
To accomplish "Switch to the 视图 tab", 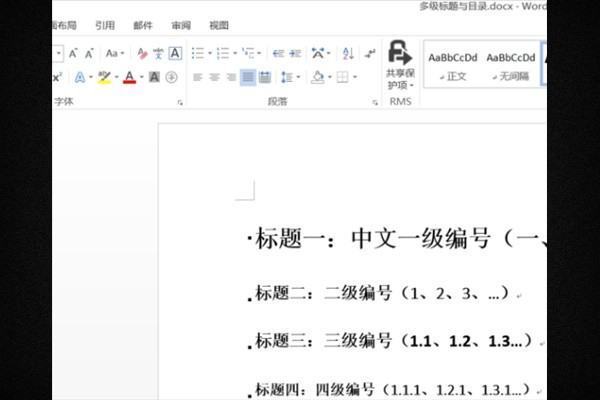I will pyautogui.click(x=219, y=26).
